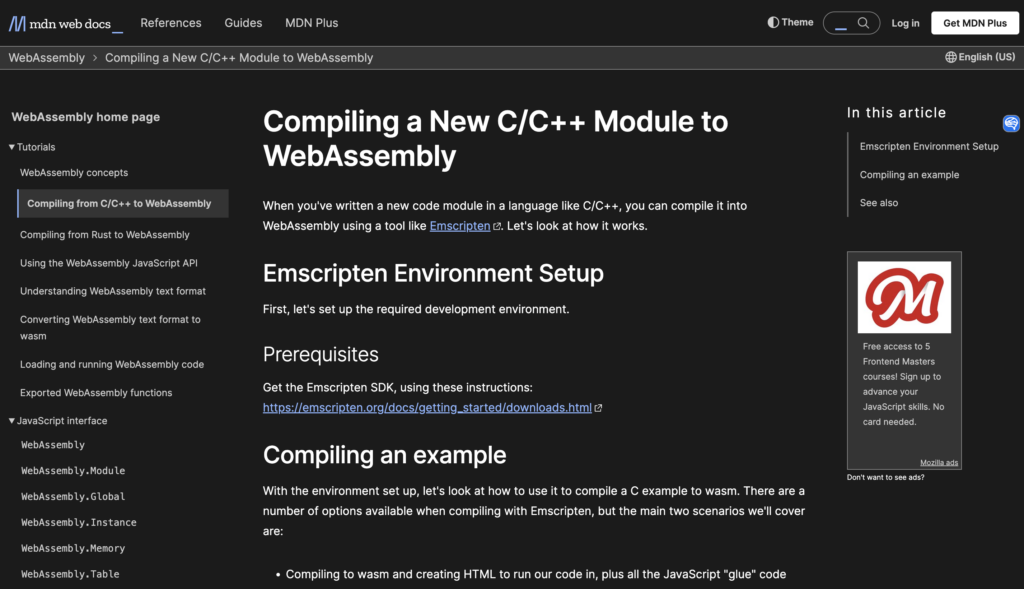The height and width of the screenshot is (589, 1024).
Task: Toggle the Theme switcher
Action: (790, 22)
